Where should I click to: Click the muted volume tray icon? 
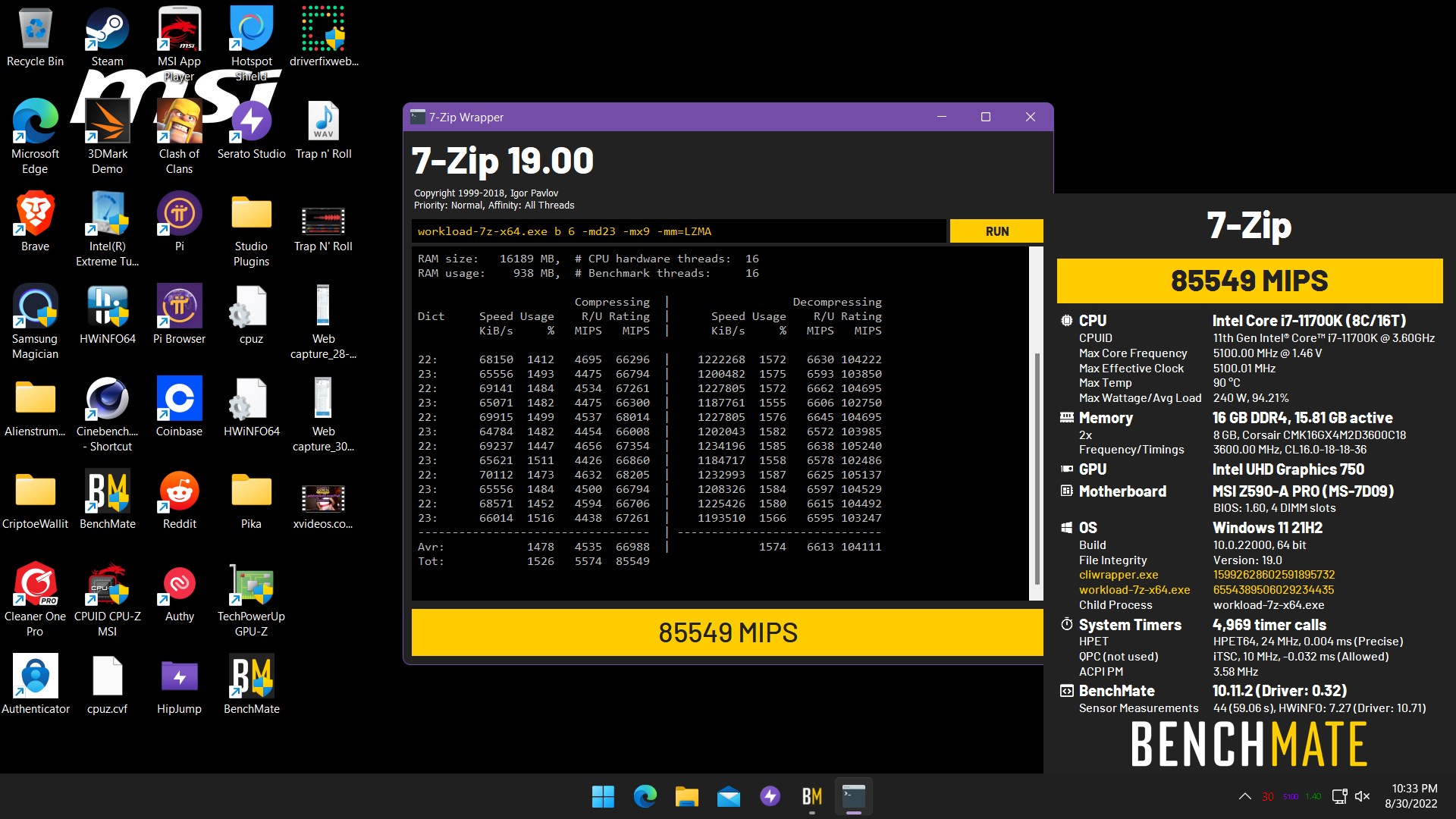[x=1363, y=796]
